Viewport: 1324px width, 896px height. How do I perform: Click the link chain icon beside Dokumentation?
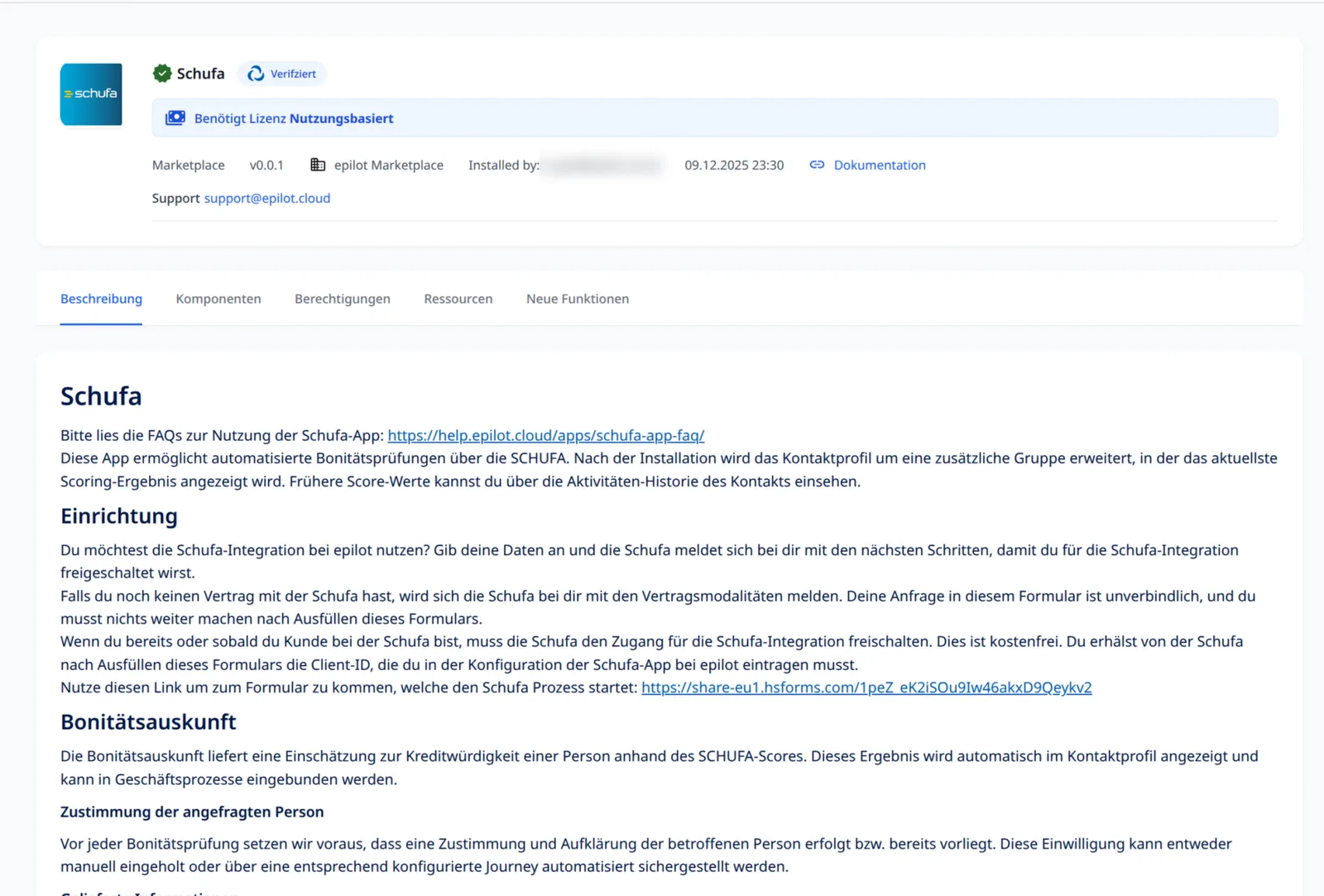point(817,165)
